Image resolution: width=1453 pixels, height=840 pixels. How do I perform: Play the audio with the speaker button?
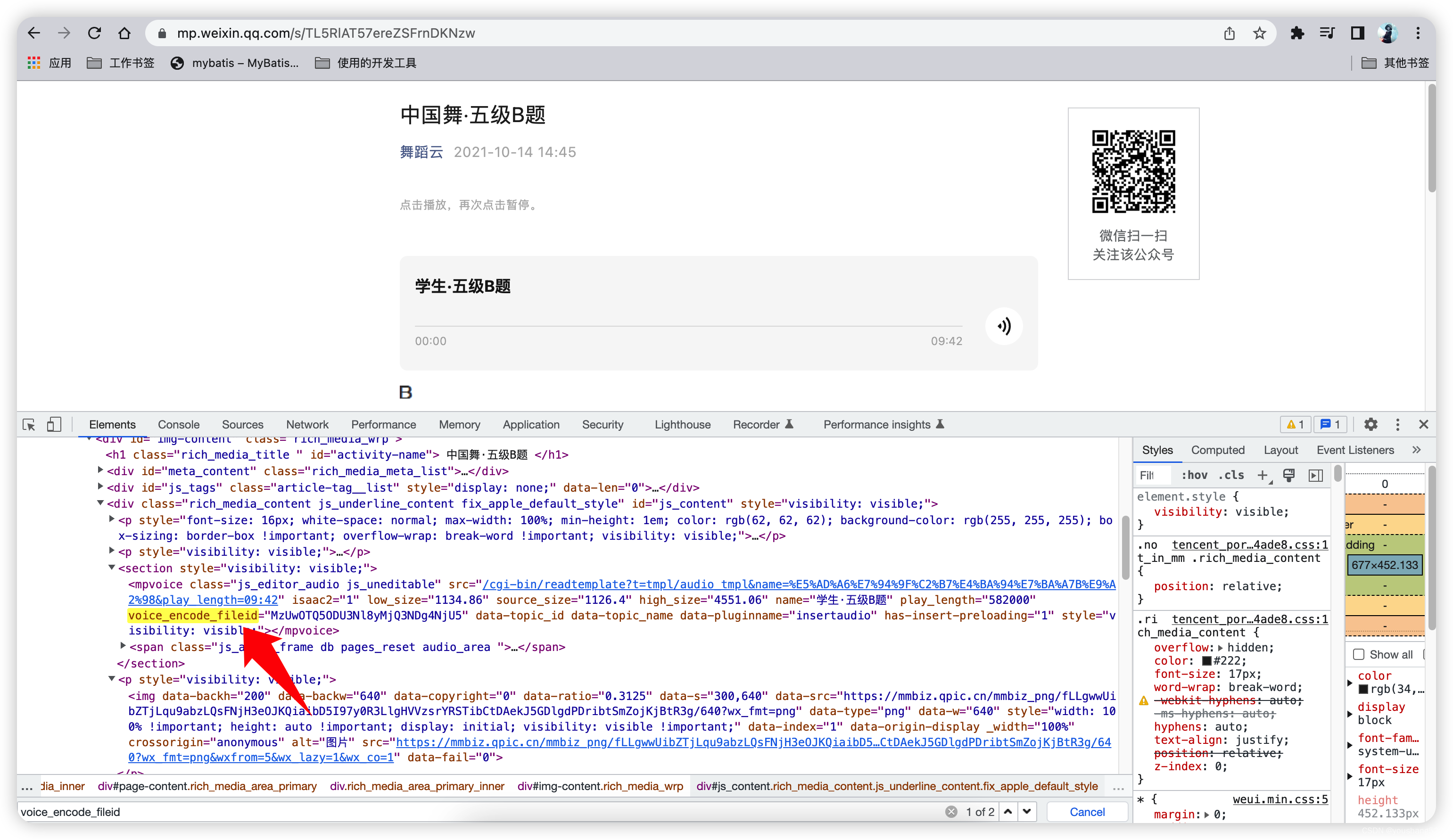coord(1004,326)
